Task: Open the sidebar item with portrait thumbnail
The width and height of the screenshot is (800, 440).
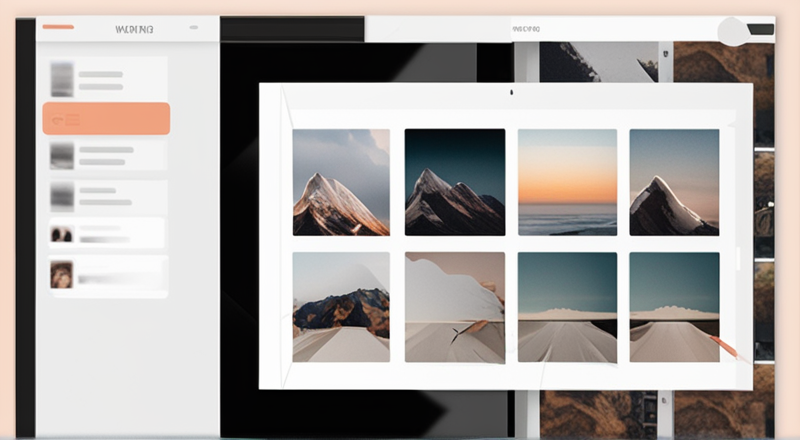Action: pyautogui.click(x=108, y=276)
